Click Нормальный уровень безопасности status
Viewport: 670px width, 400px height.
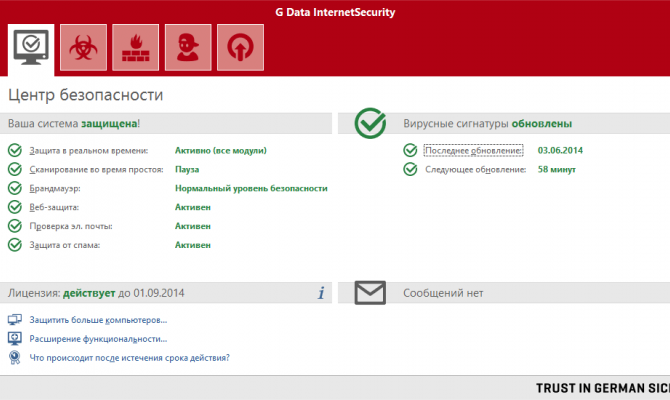coord(251,188)
